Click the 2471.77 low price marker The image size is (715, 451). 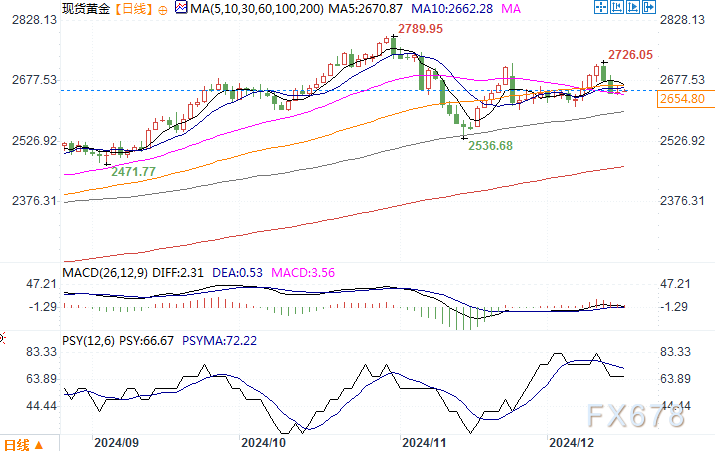(133, 172)
